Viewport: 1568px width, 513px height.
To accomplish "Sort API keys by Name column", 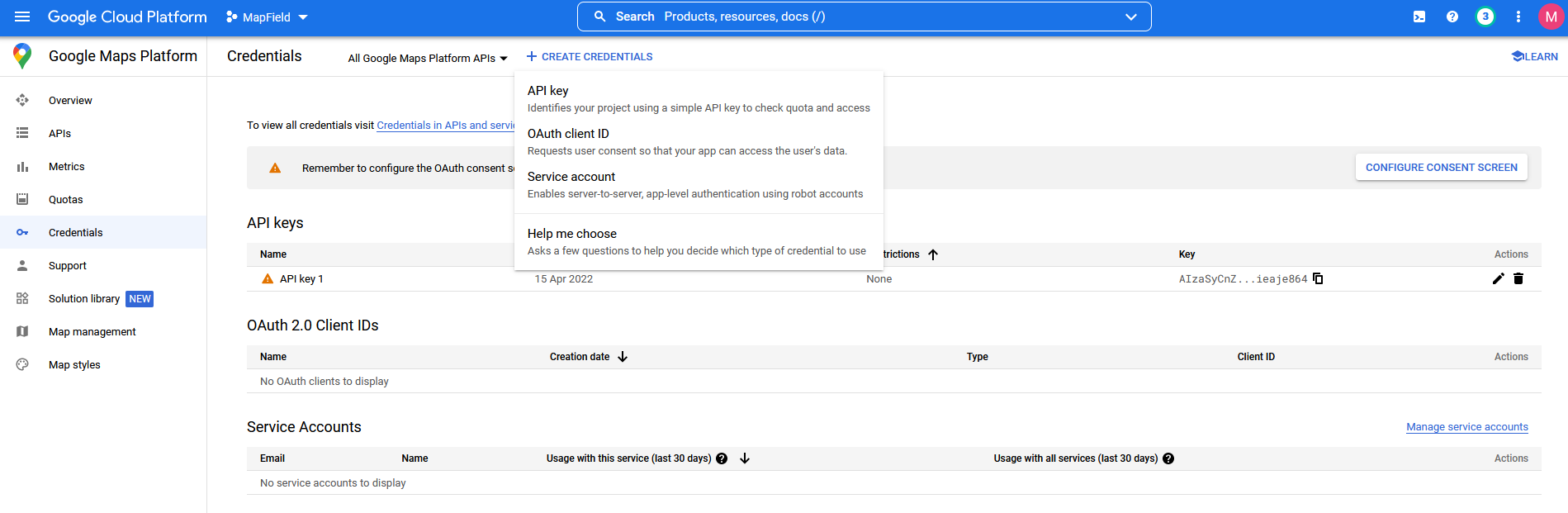I will pos(273,254).
